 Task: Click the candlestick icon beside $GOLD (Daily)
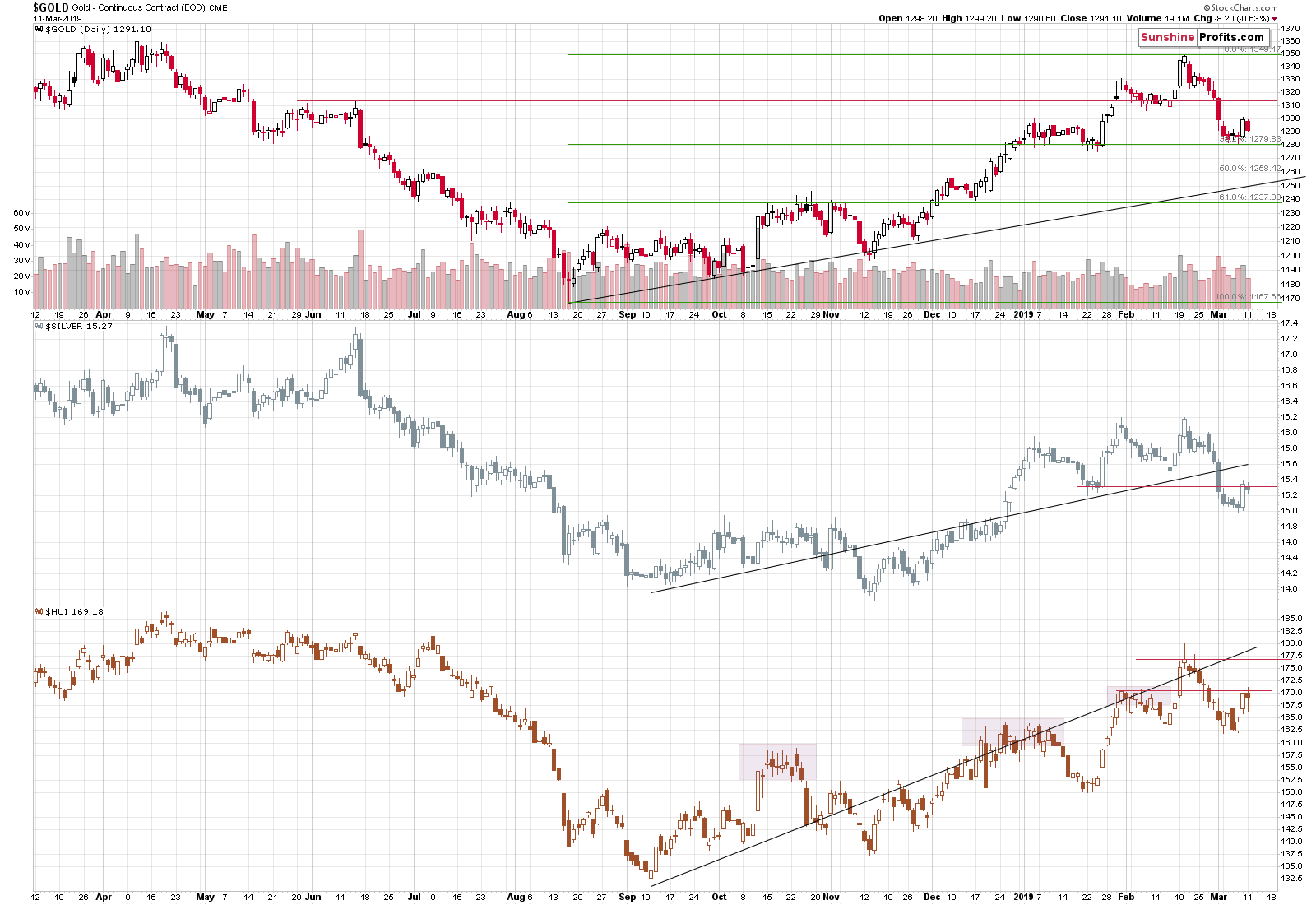click(39, 30)
